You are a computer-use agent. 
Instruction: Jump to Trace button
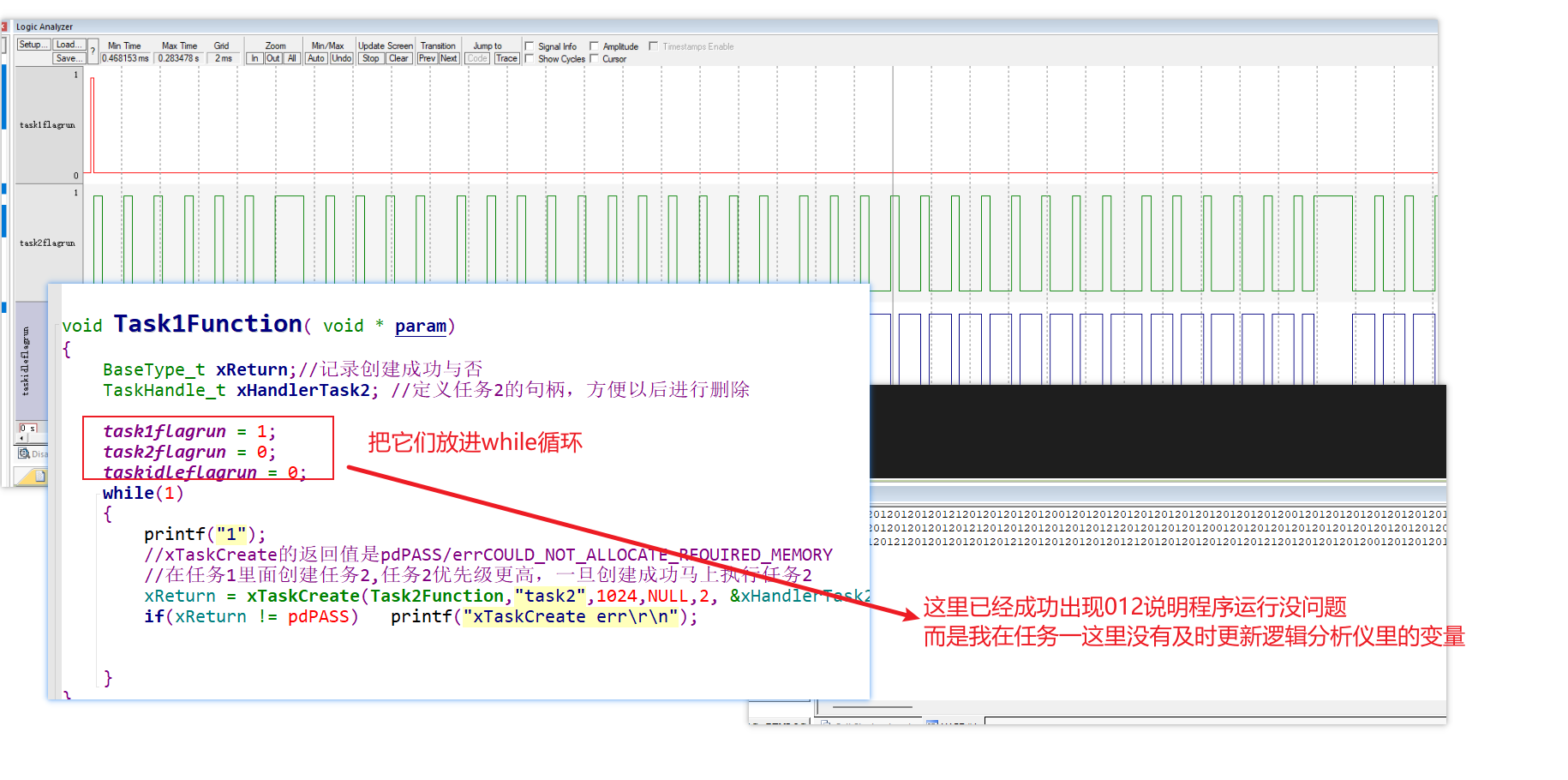(506, 58)
